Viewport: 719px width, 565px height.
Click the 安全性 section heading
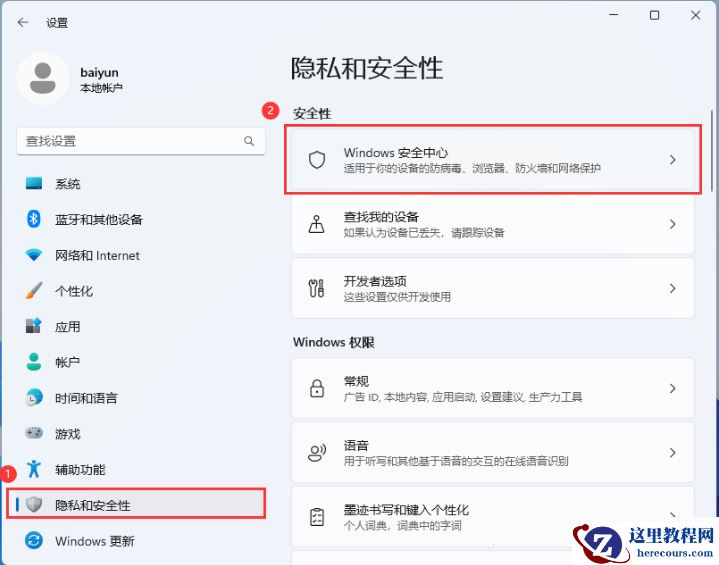tap(312, 114)
